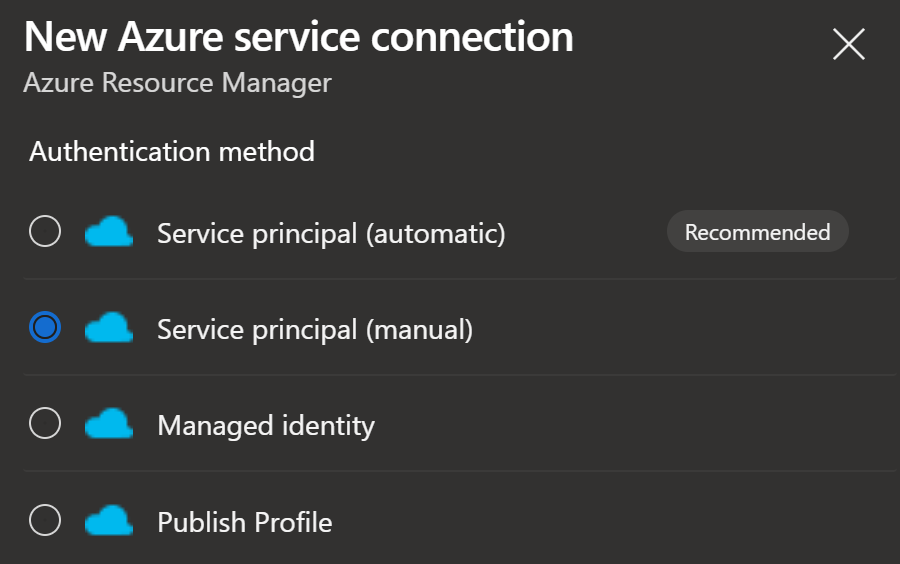This screenshot has width=900, height=564.
Task: Pick the Publish Profile radio button
Action: (45, 521)
